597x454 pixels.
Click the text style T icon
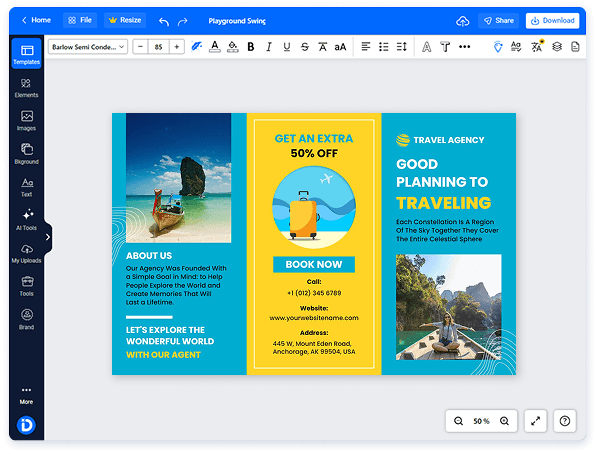pos(445,46)
